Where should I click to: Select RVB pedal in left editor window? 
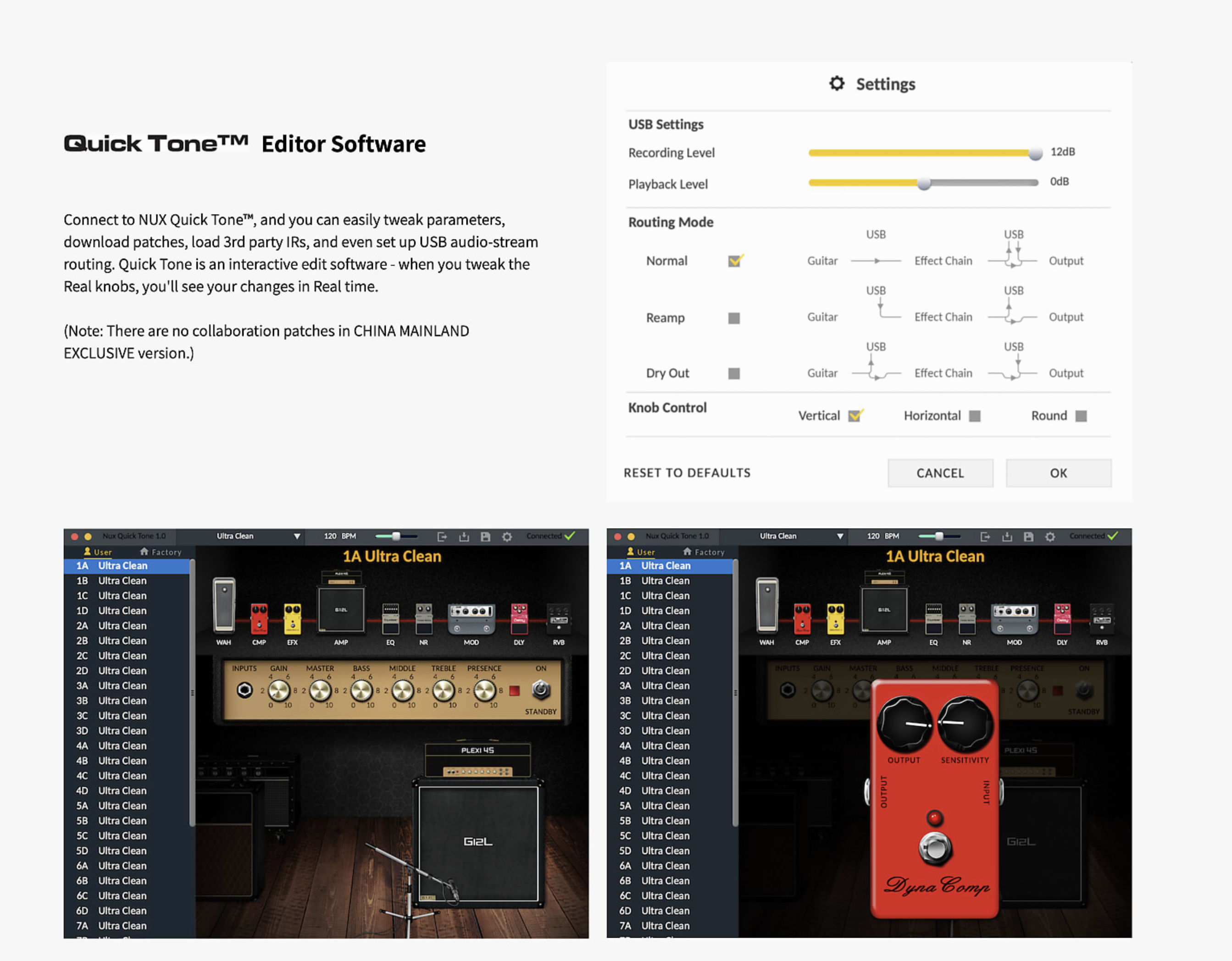pyautogui.click(x=559, y=619)
